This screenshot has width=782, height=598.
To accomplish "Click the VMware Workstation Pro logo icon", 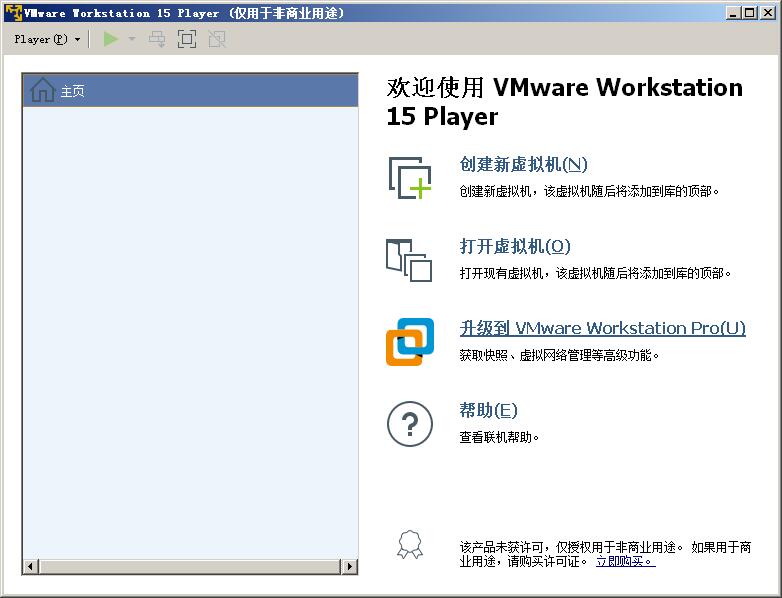I will click(x=410, y=342).
